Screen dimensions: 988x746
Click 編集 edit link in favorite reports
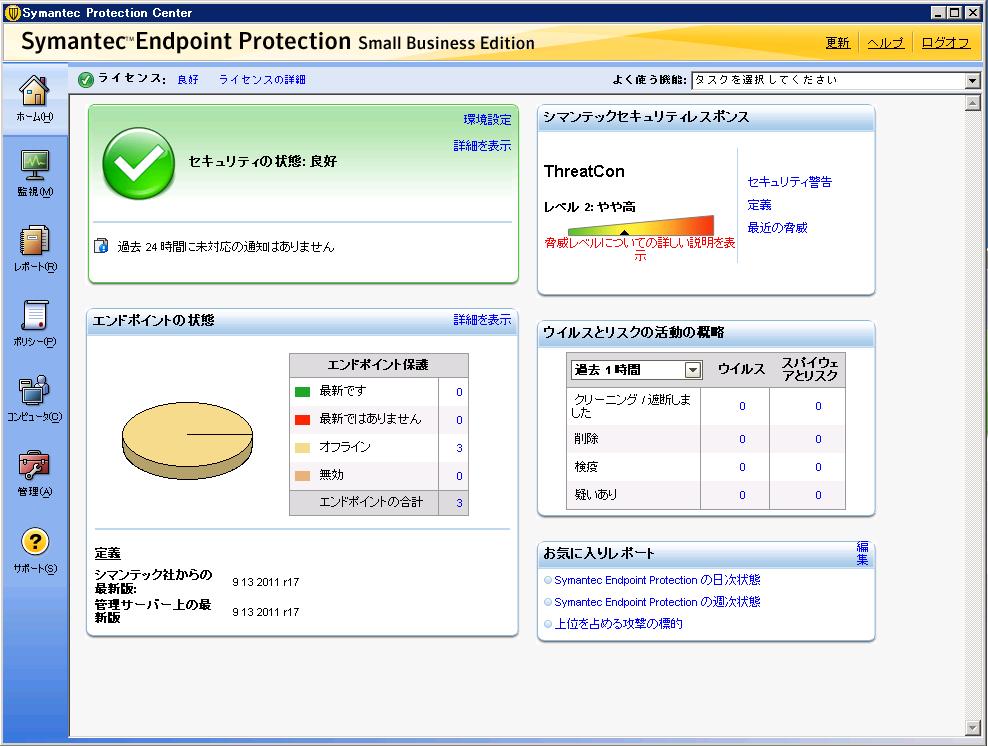862,553
